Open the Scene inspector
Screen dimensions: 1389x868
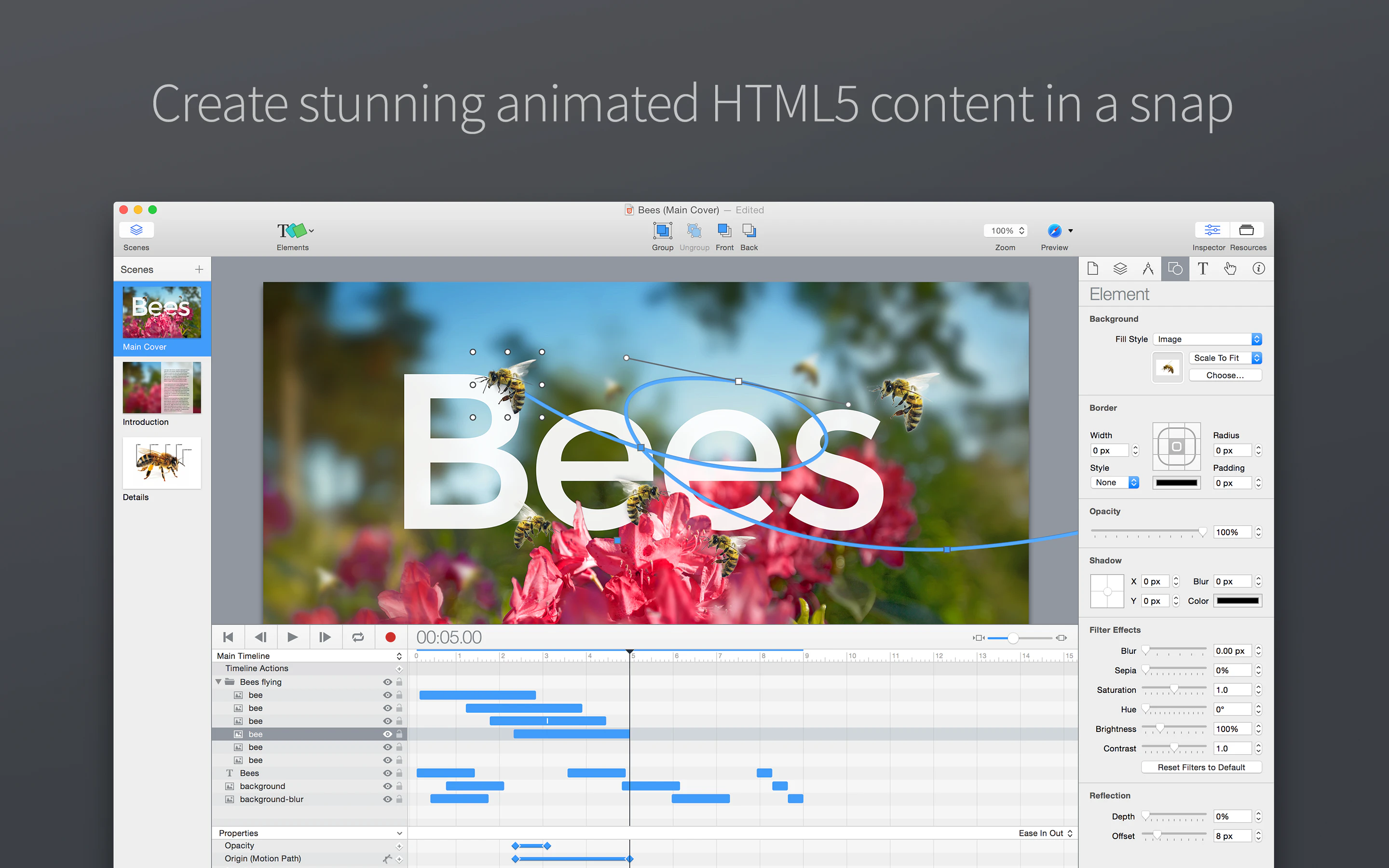click(x=1120, y=268)
